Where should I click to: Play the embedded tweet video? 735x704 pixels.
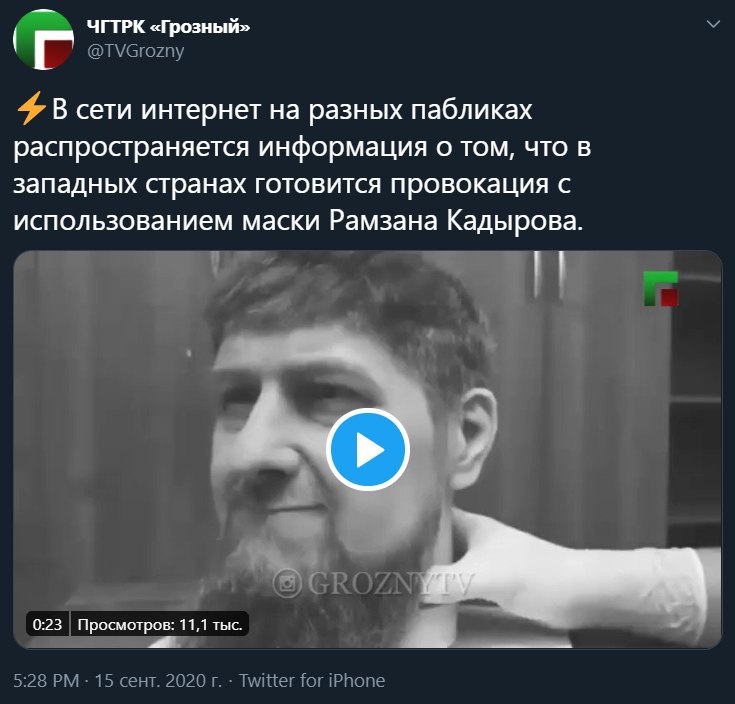pyautogui.click(x=368, y=450)
